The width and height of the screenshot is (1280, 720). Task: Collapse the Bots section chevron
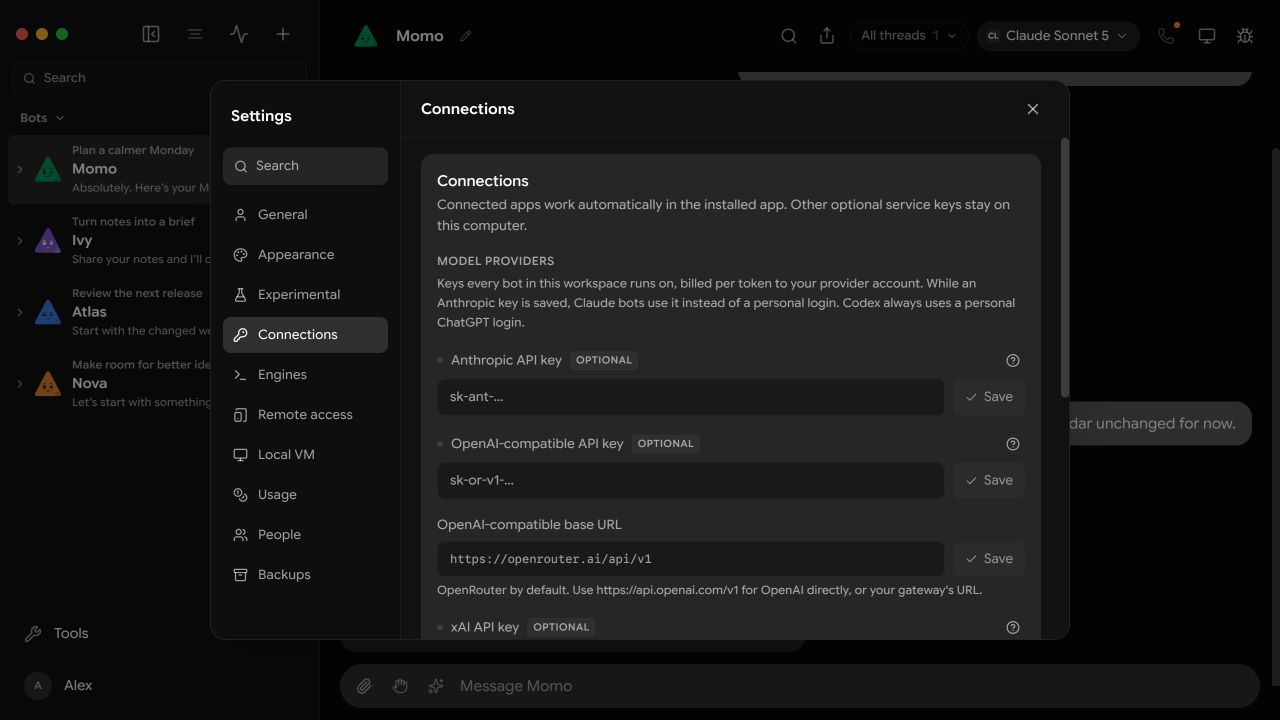pos(60,118)
